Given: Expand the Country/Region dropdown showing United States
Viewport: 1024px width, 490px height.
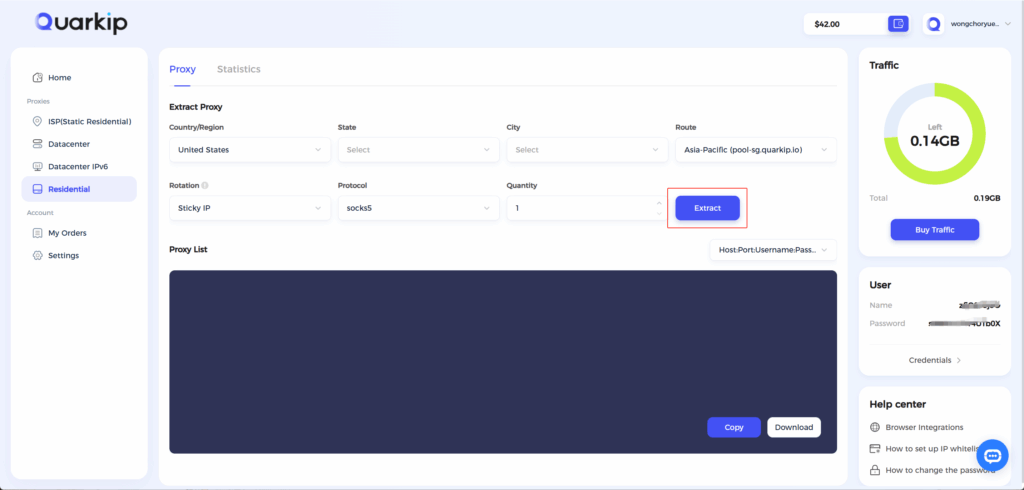Looking at the screenshot, I should click(x=249, y=150).
